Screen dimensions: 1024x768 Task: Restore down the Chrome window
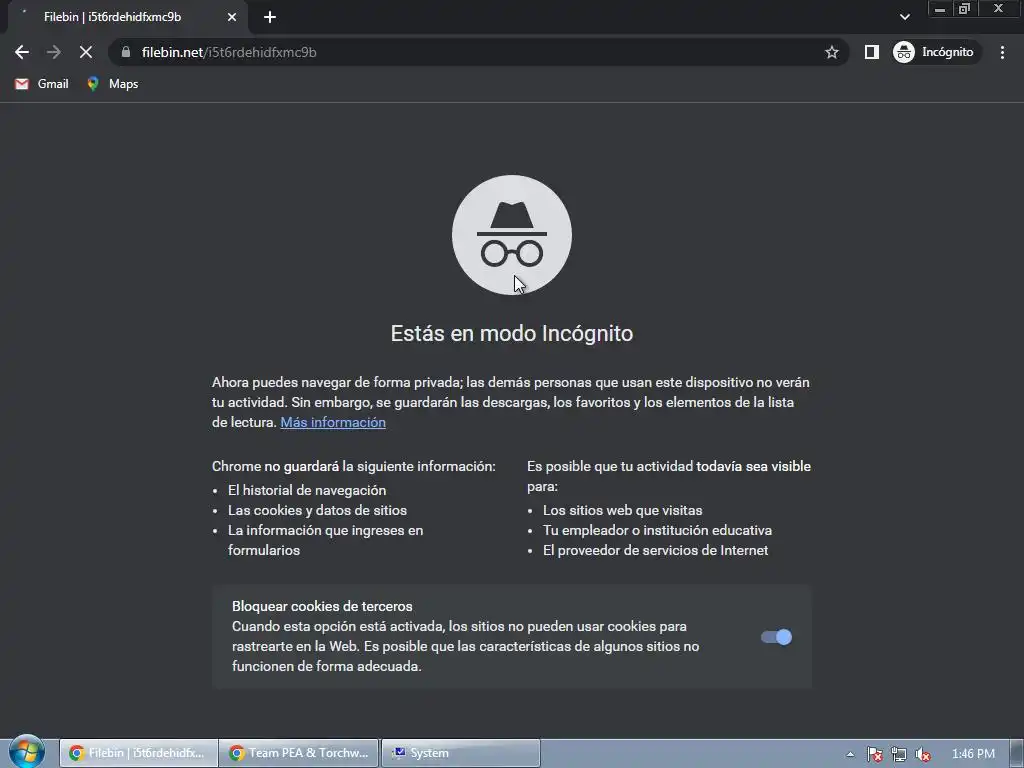pyautogui.click(x=964, y=8)
